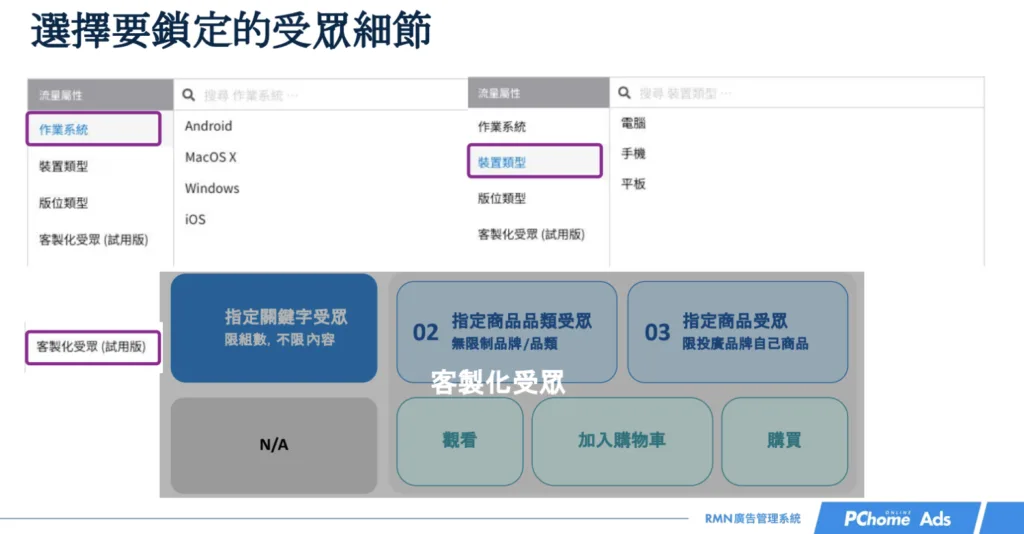
Task: Open the purple-outlined 客製化受眾 (試用版) item
Action: click(92, 347)
